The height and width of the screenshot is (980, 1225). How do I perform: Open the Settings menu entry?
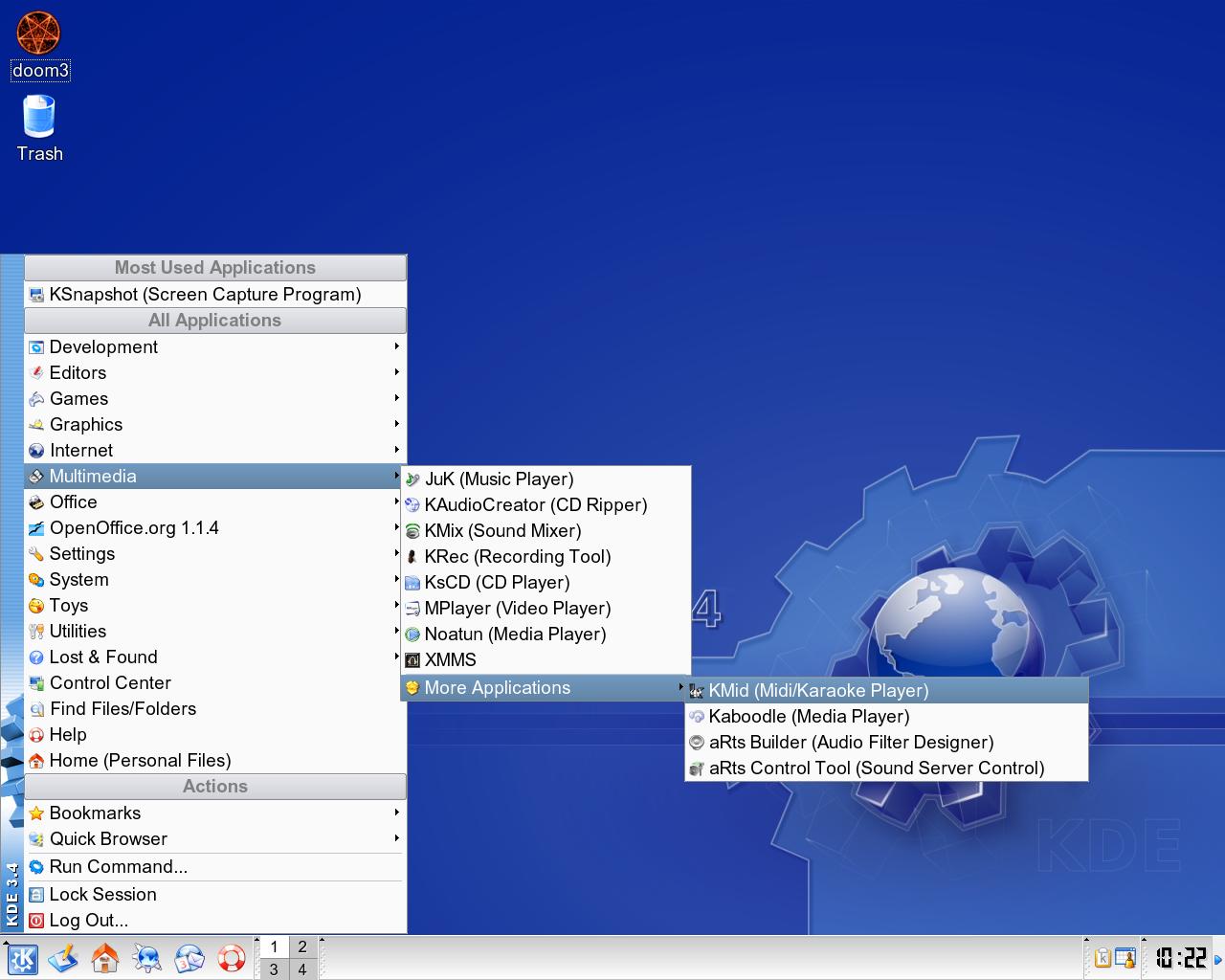[215, 554]
